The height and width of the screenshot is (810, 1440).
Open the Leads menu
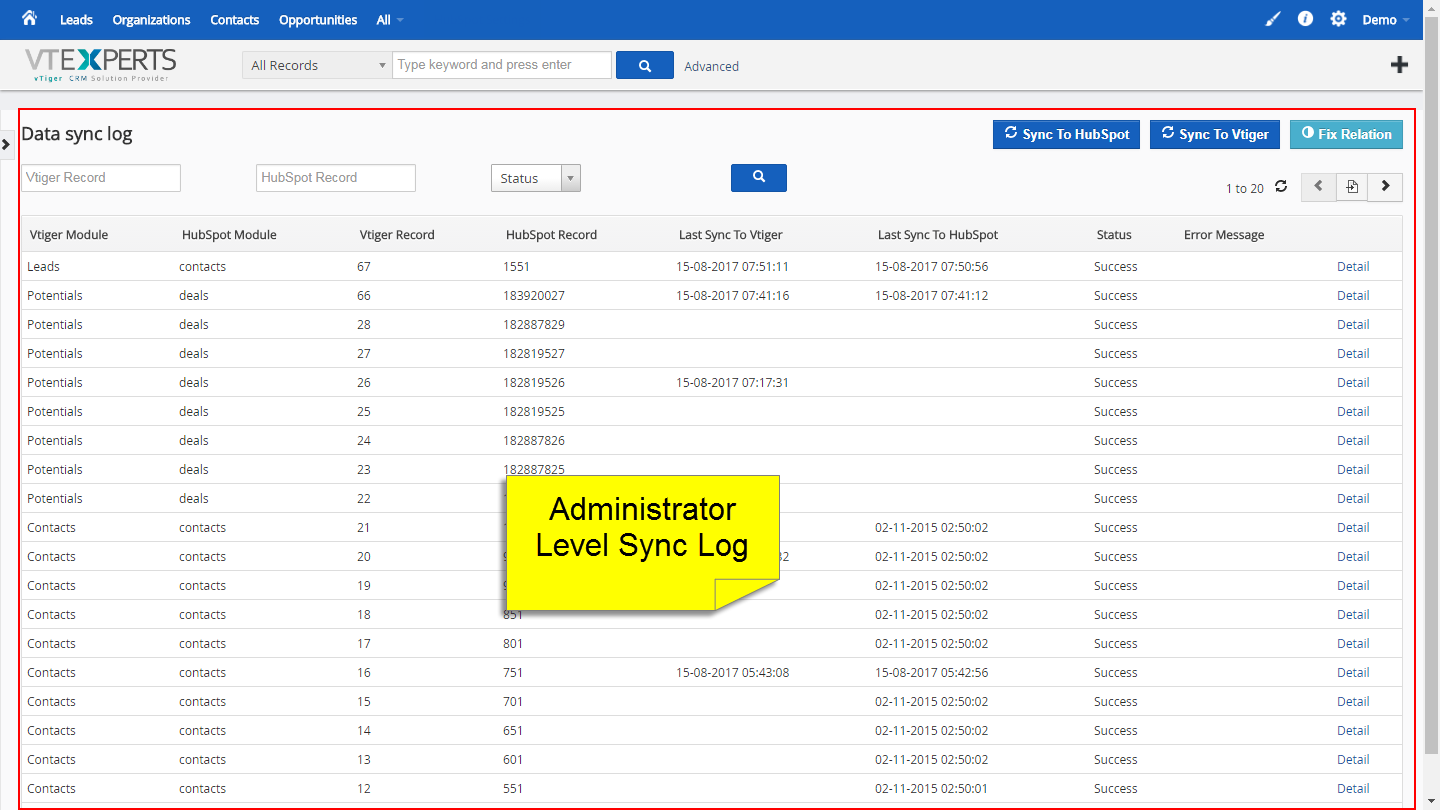click(x=76, y=20)
